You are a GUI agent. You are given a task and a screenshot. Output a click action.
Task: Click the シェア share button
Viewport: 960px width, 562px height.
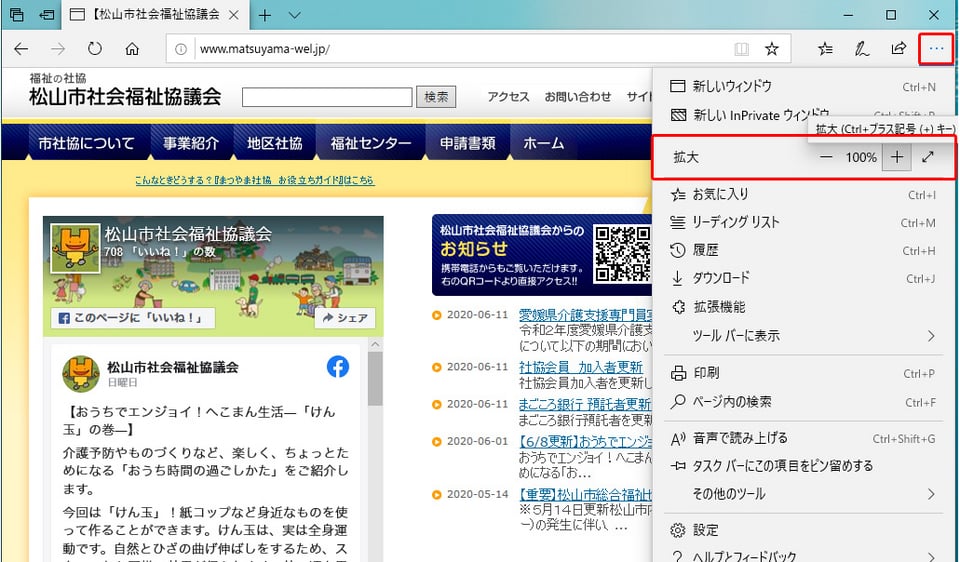345,318
